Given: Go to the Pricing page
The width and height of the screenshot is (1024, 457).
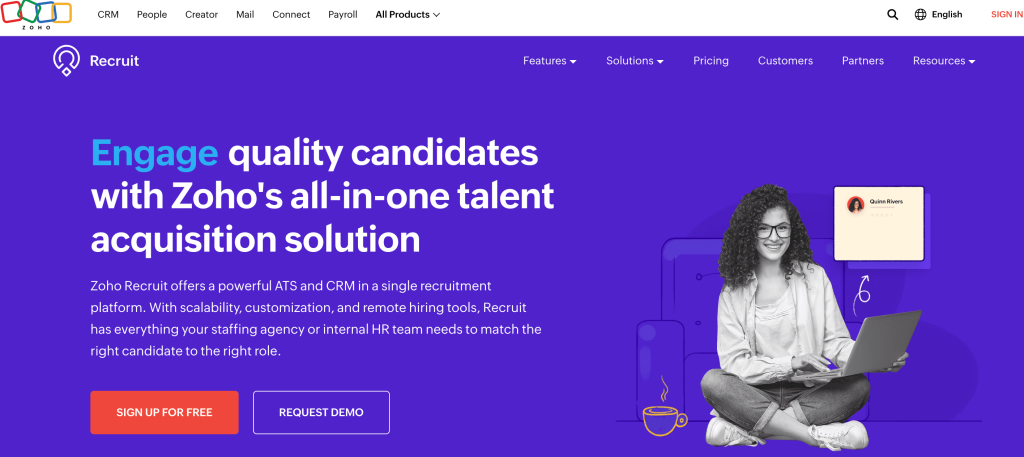Looking at the screenshot, I should 711,61.
